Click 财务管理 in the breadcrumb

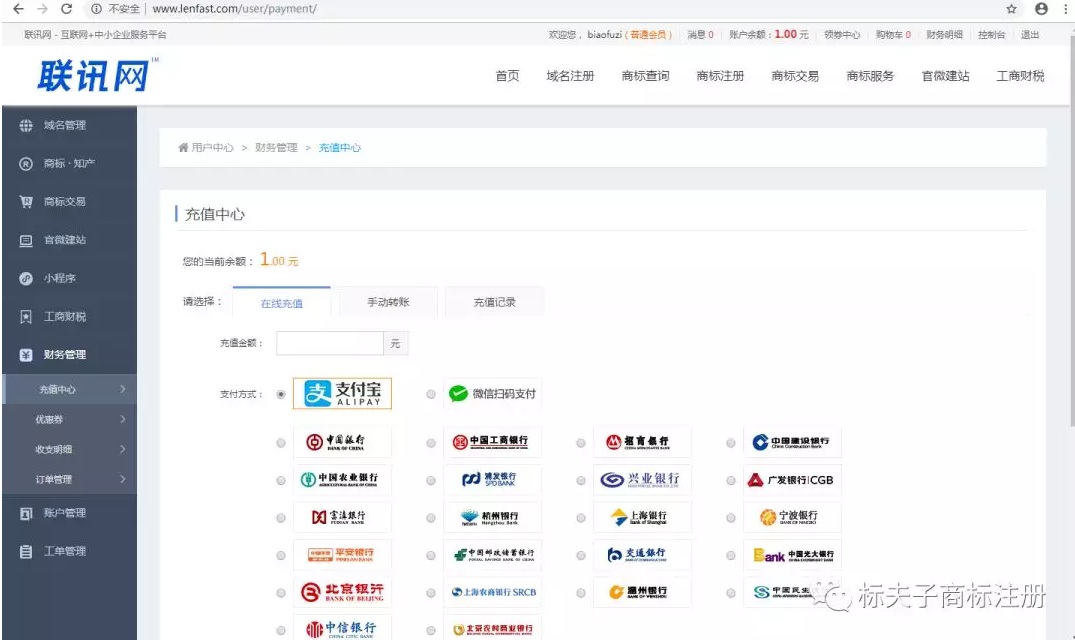point(276,147)
